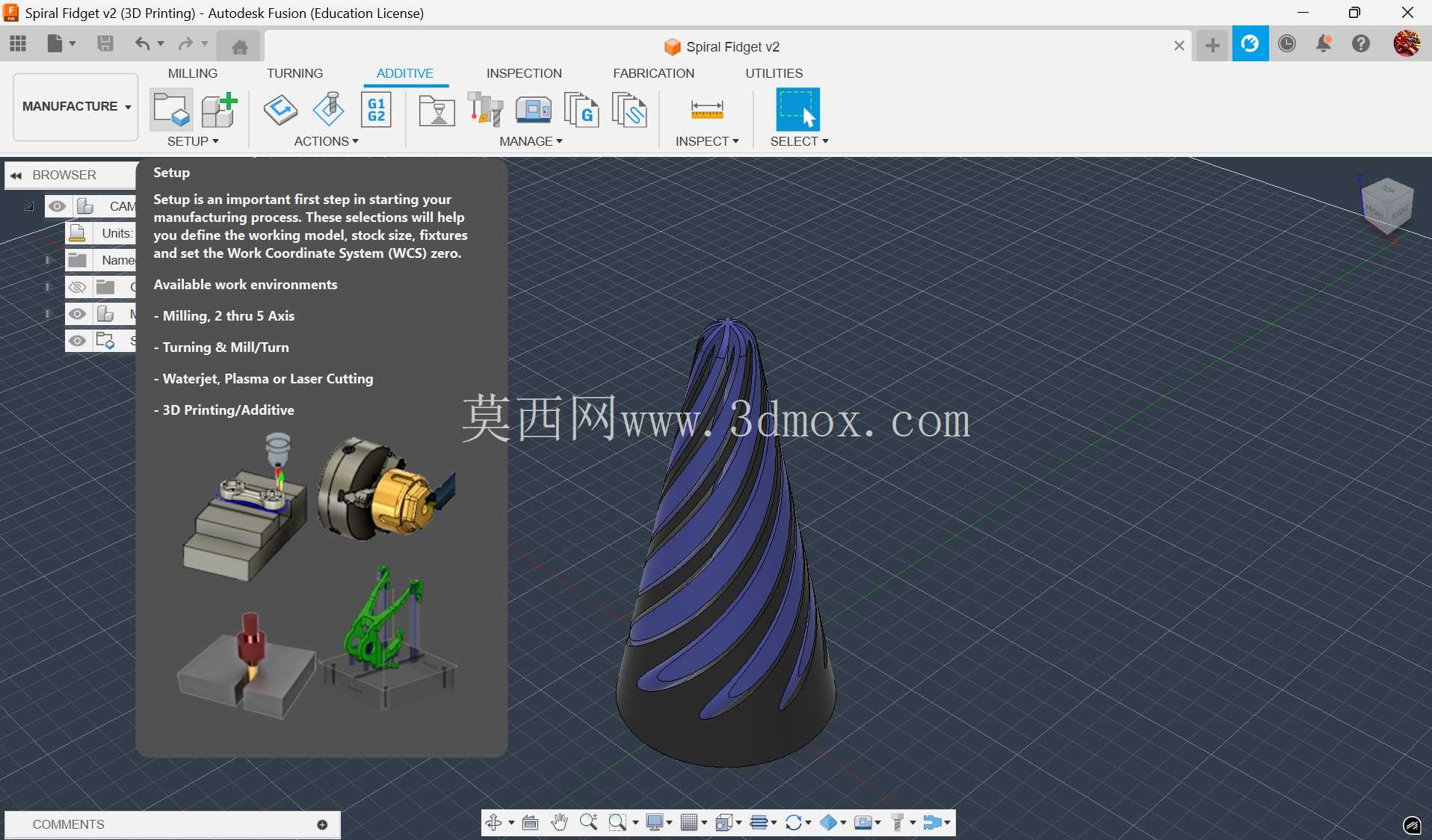Click the G1 G2 Post Process icon

(376, 109)
